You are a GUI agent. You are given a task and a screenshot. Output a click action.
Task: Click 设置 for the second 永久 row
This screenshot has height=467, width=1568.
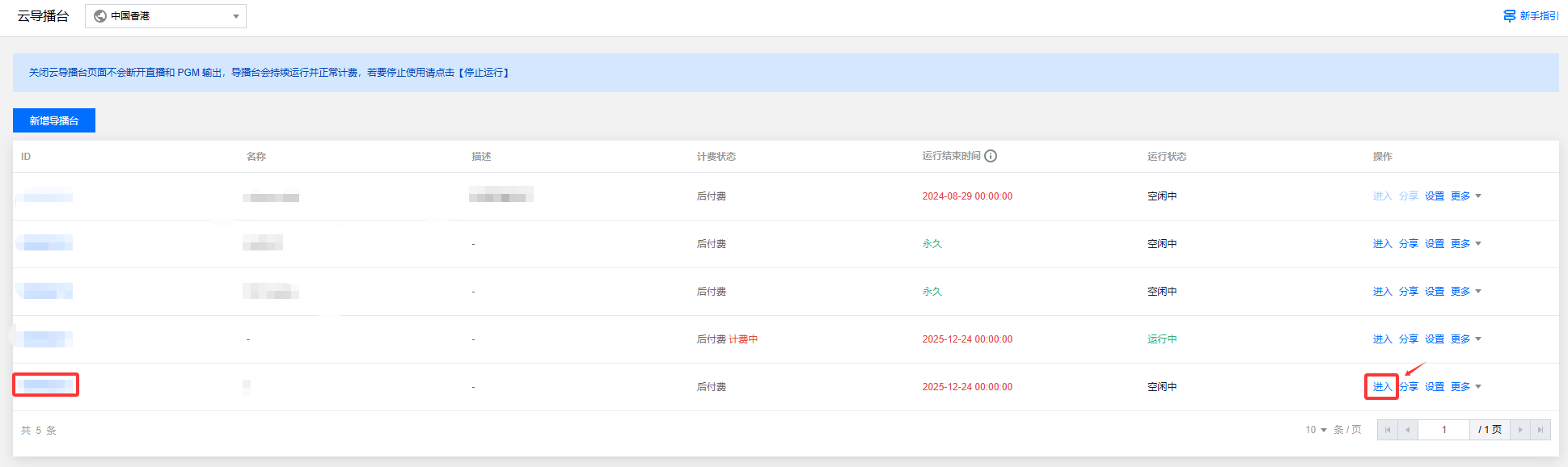point(1435,292)
